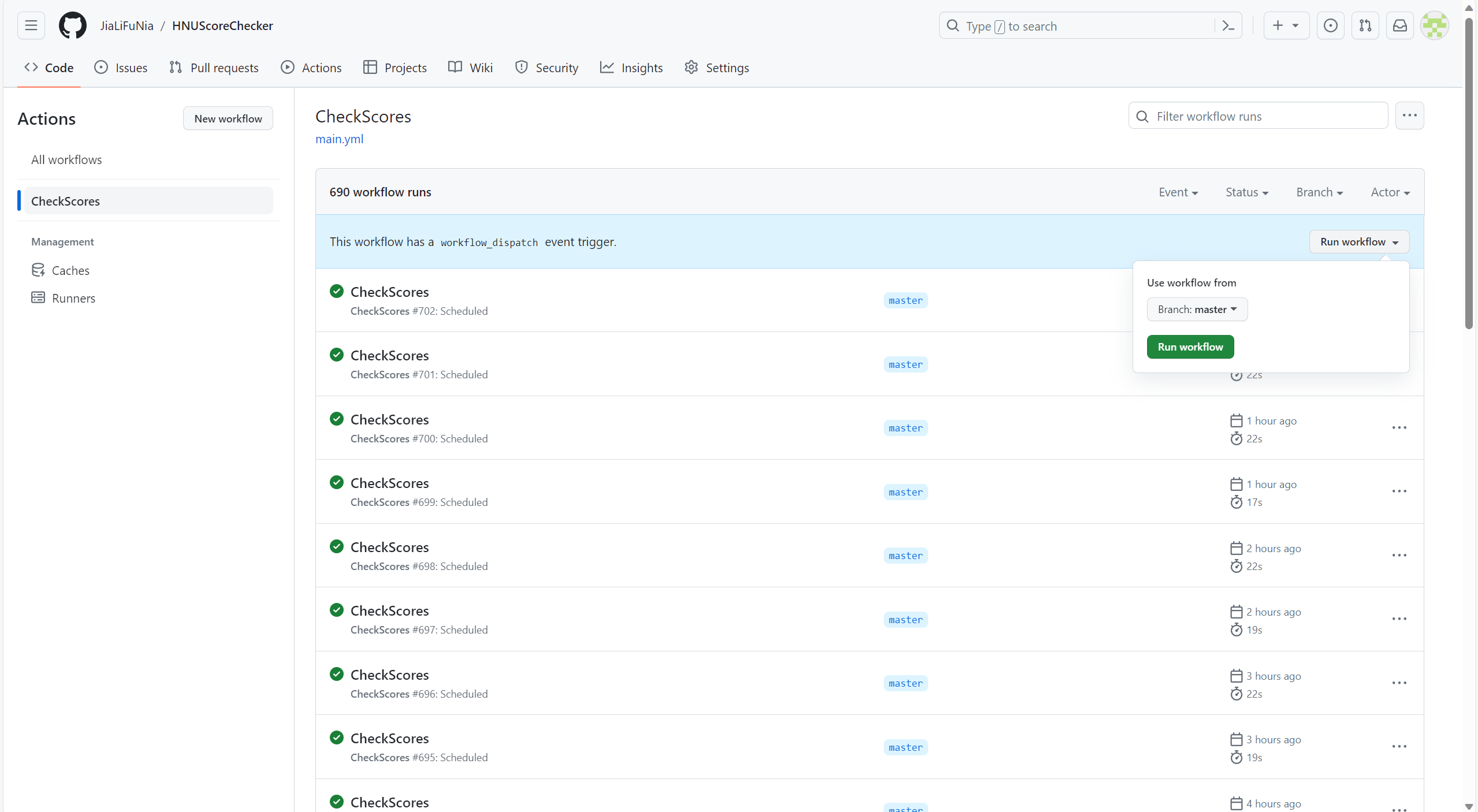
Task: Focus the Filter workflow runs field
Action: tap(1258, 116)
